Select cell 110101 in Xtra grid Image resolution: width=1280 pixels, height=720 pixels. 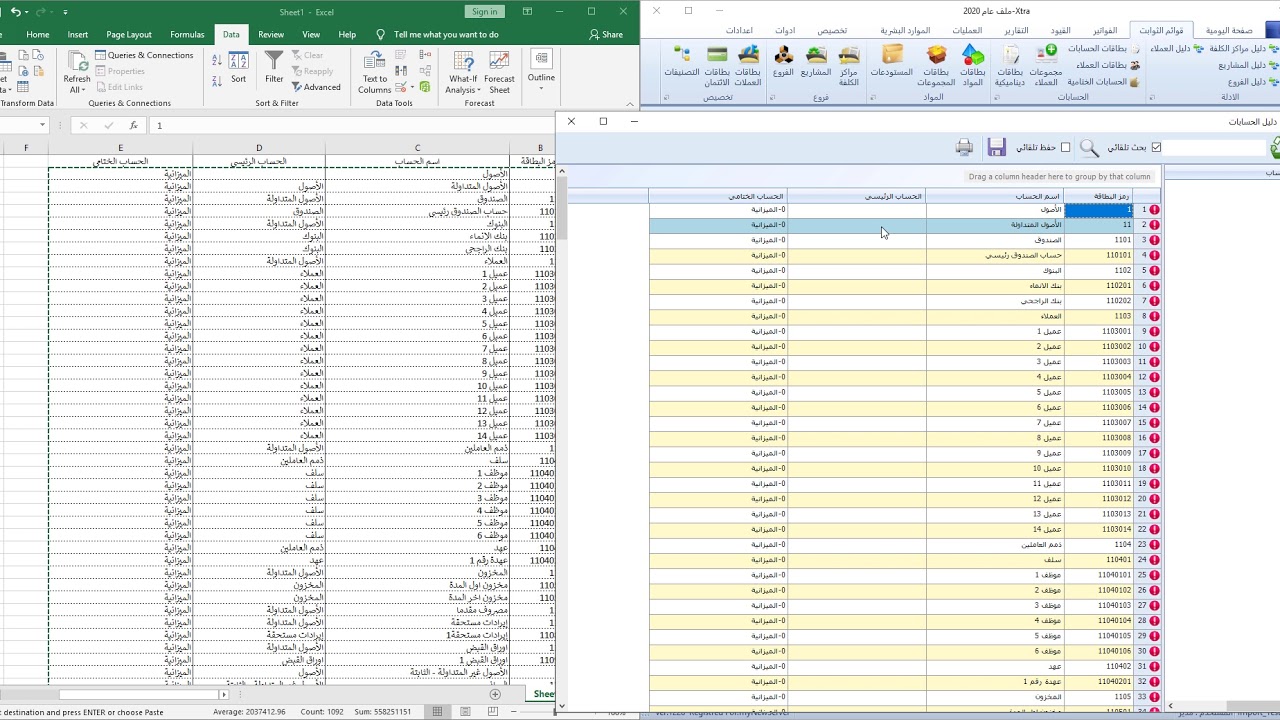(1098, 255)
